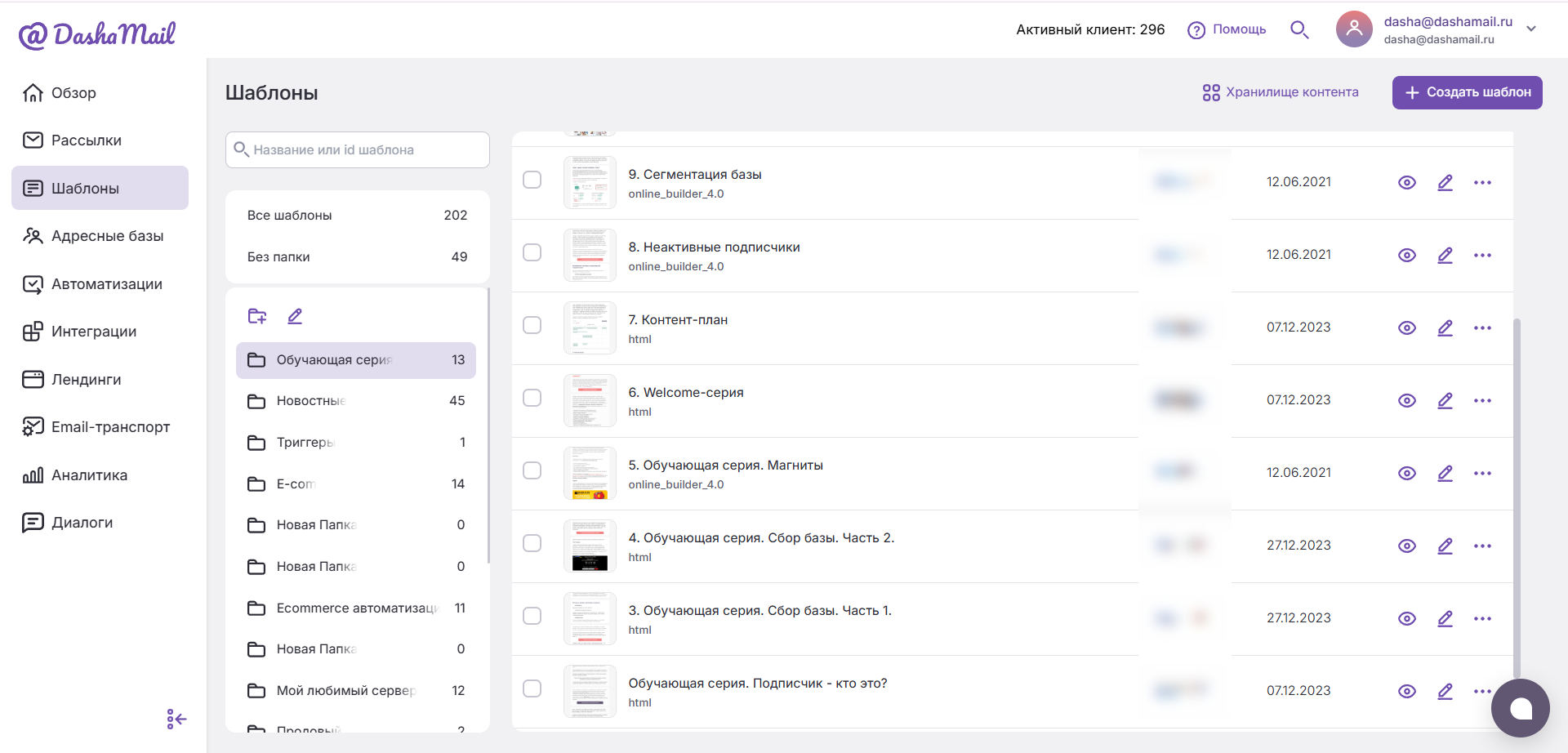Open folder Обучающая серия
This screenshot has width=1568, height=753.
click(356, 360)
